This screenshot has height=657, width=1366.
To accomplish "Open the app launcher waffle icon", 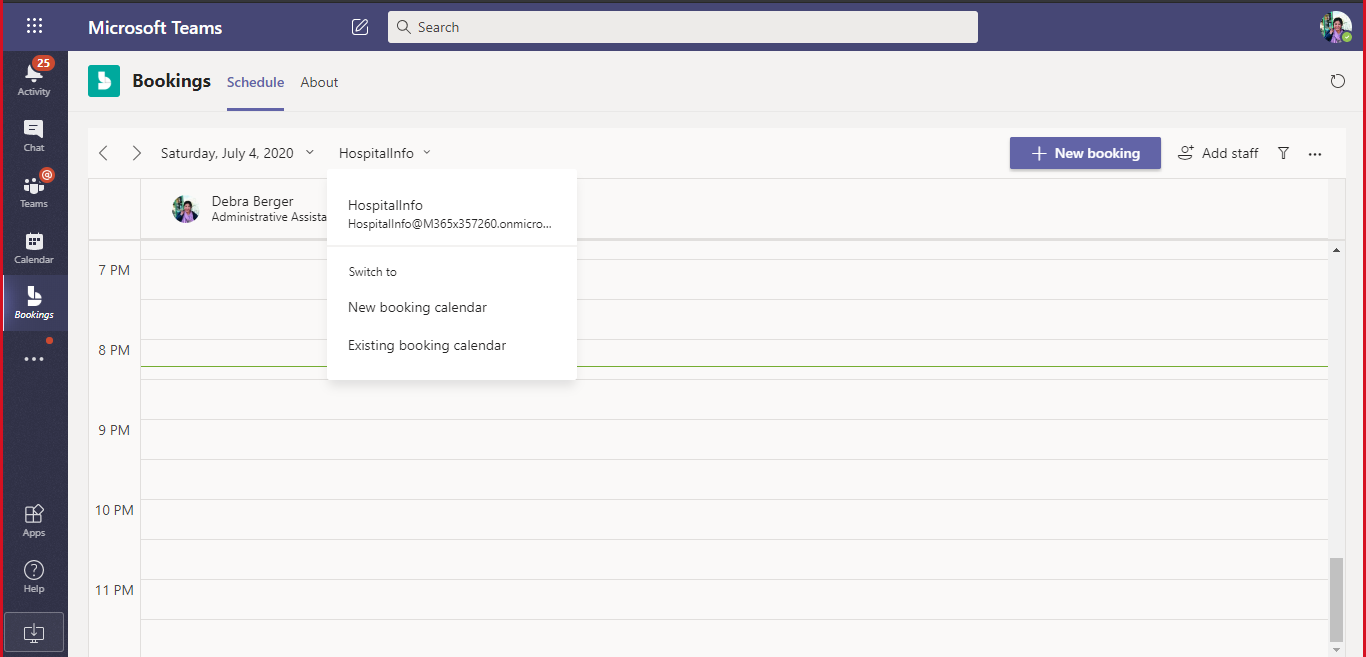I will tap(34, 27).
